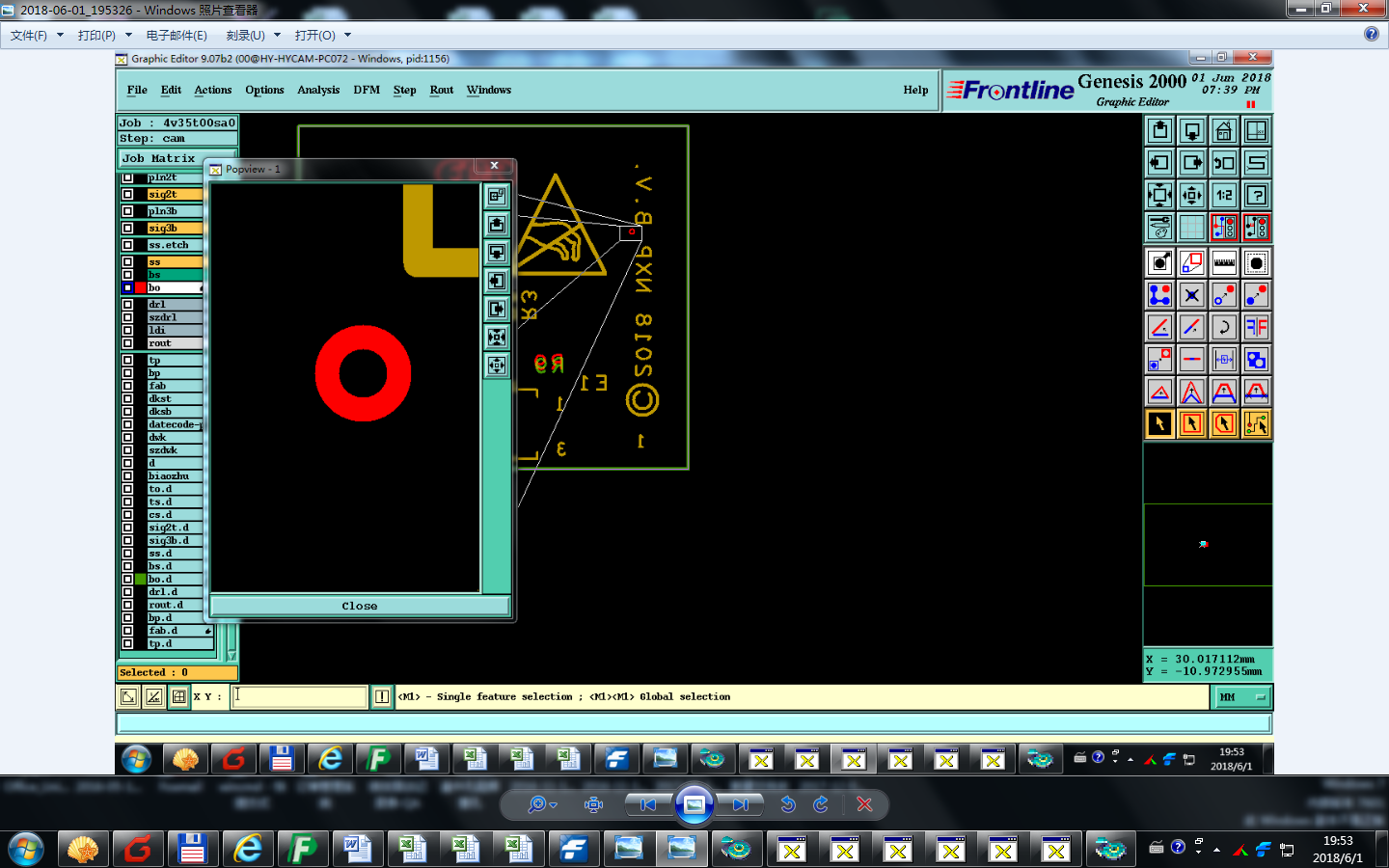The image size is (1389, 868).
Task: Click the 1:2 scale icon
Action: (1224, 195)
